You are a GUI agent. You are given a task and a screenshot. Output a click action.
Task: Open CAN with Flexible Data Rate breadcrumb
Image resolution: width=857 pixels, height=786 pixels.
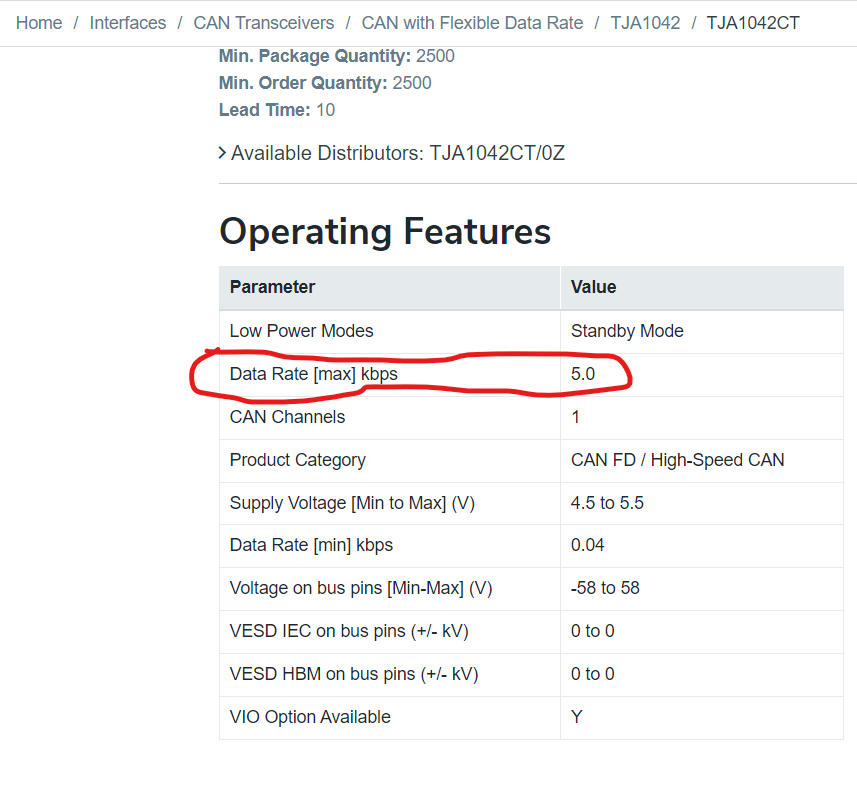[472, 22]
